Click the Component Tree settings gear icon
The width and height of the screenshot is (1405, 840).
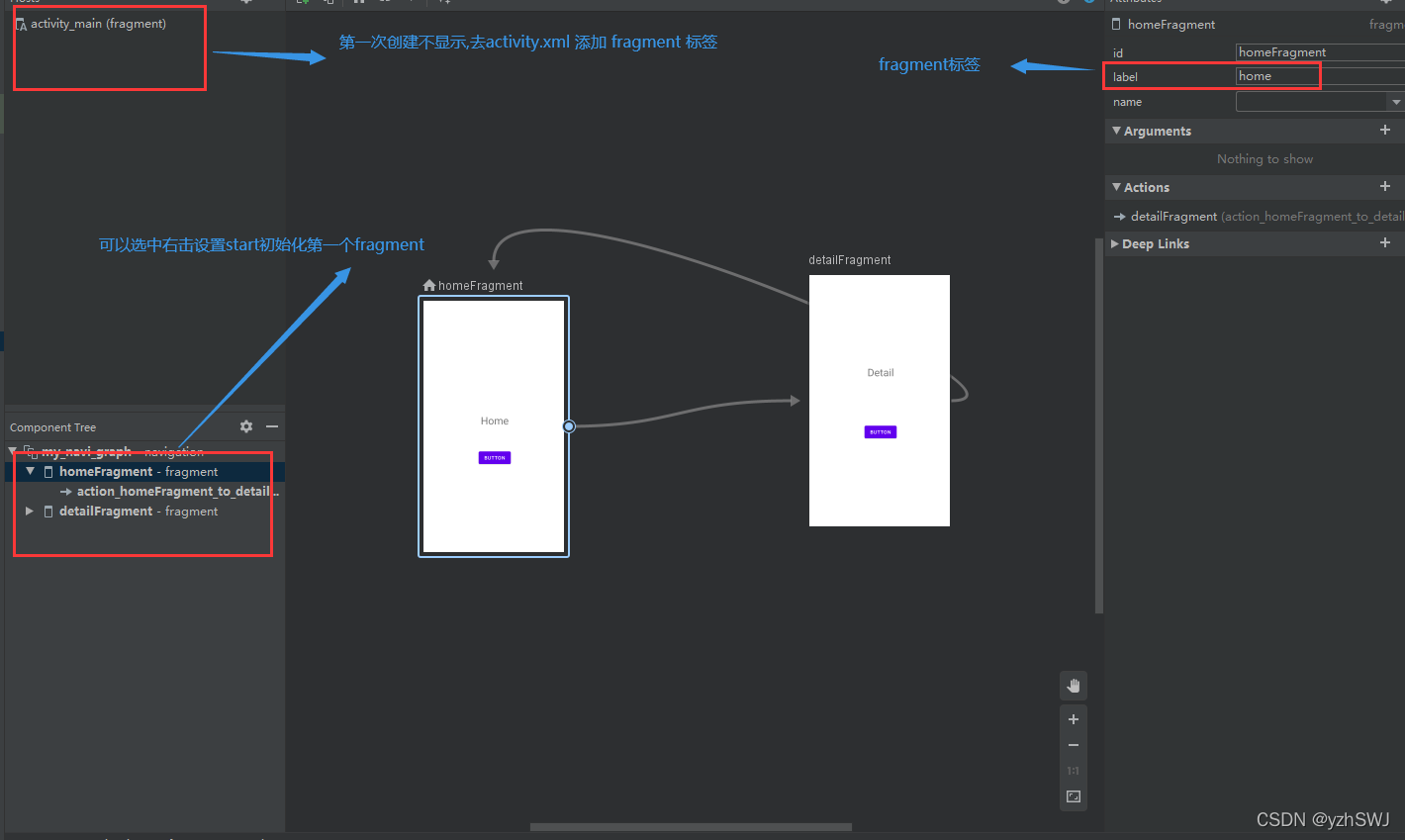pos(245,426)
